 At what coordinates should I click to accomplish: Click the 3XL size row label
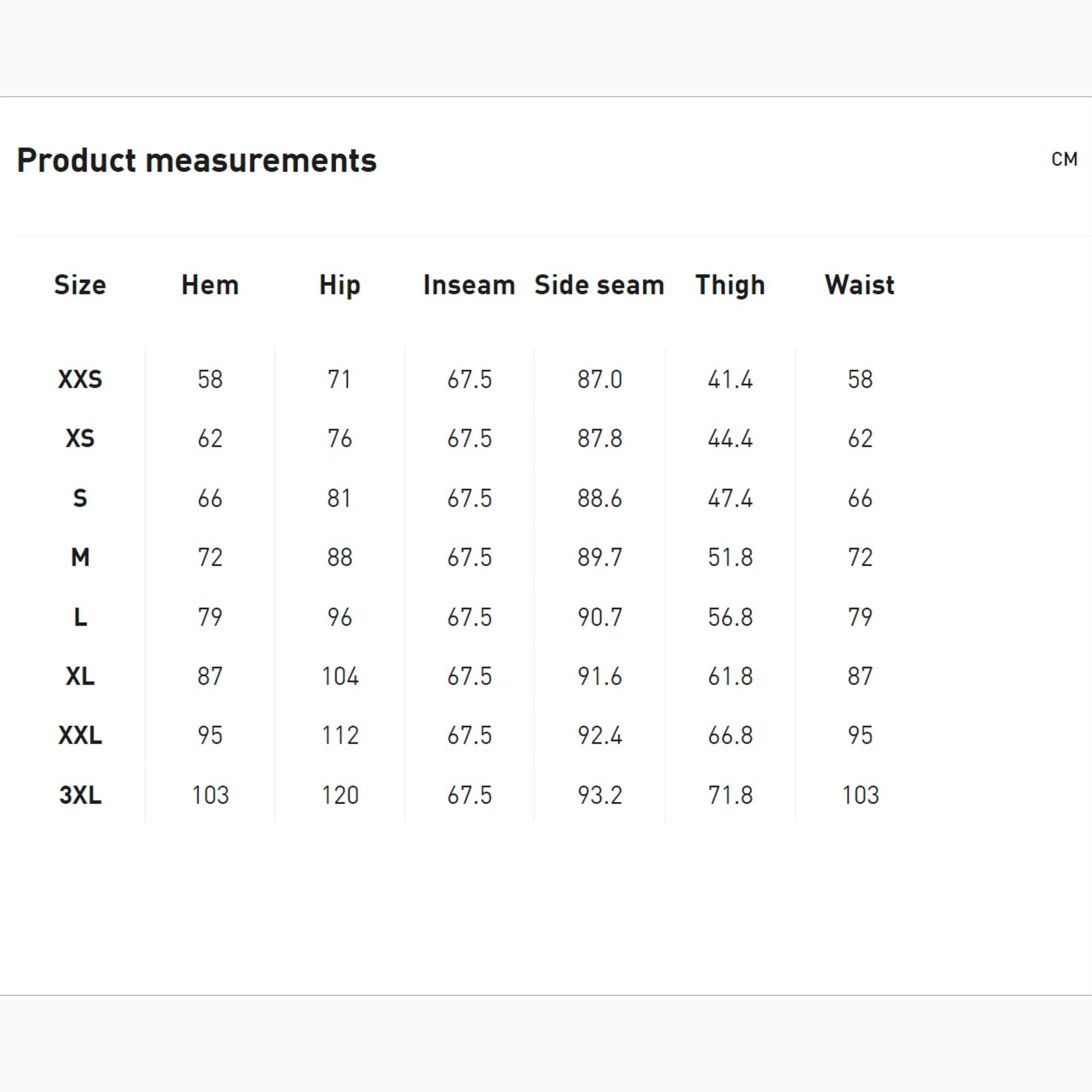point(80,796)
